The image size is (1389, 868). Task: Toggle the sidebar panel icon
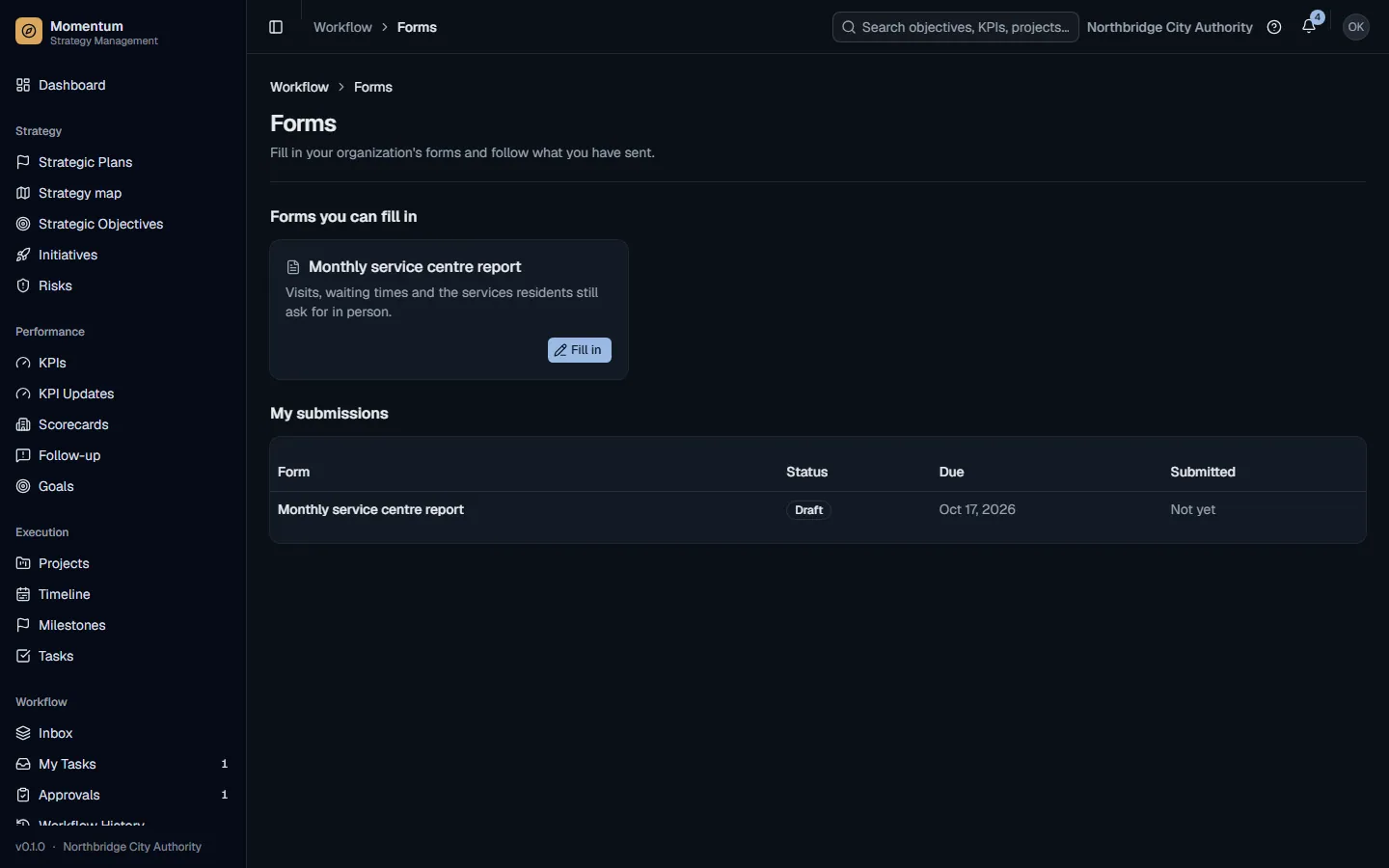[x=276, y=27]
